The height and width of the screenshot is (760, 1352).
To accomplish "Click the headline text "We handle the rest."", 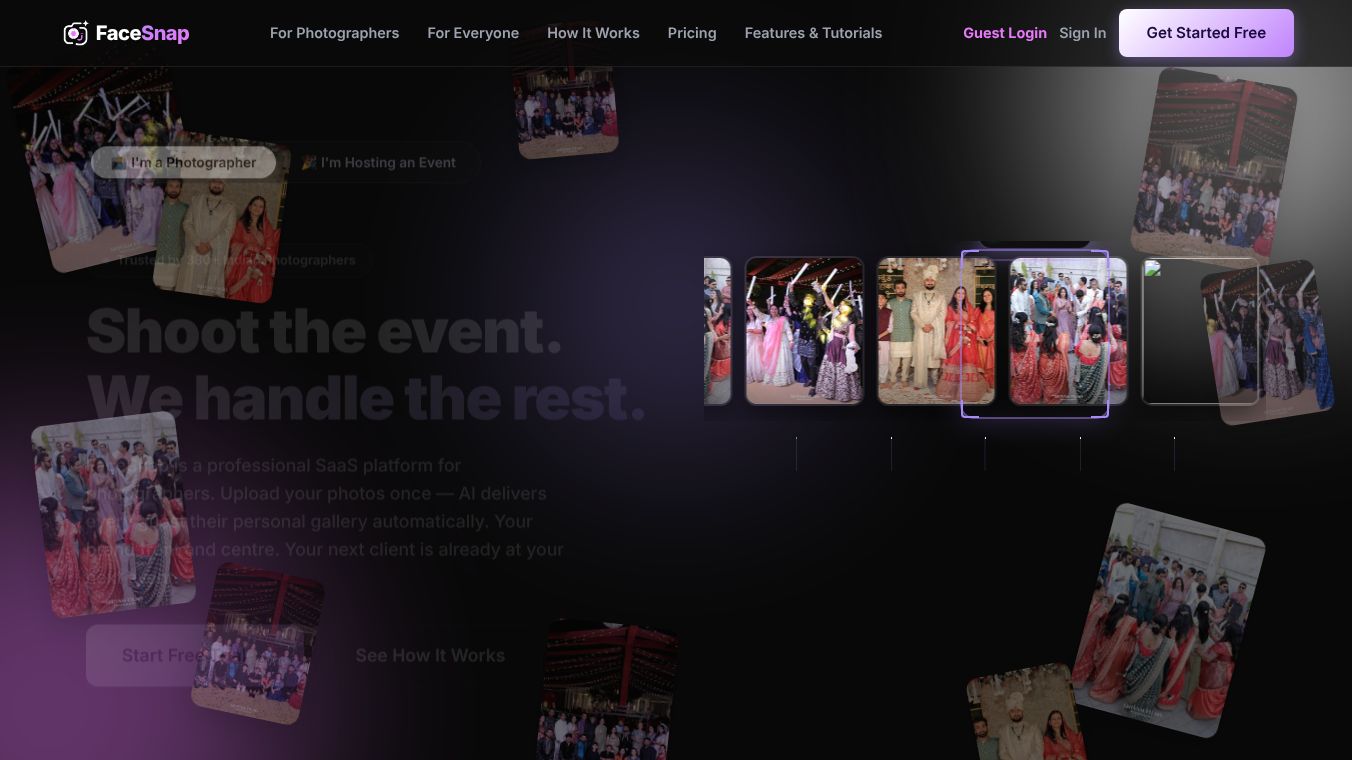I will click(366, 397).
